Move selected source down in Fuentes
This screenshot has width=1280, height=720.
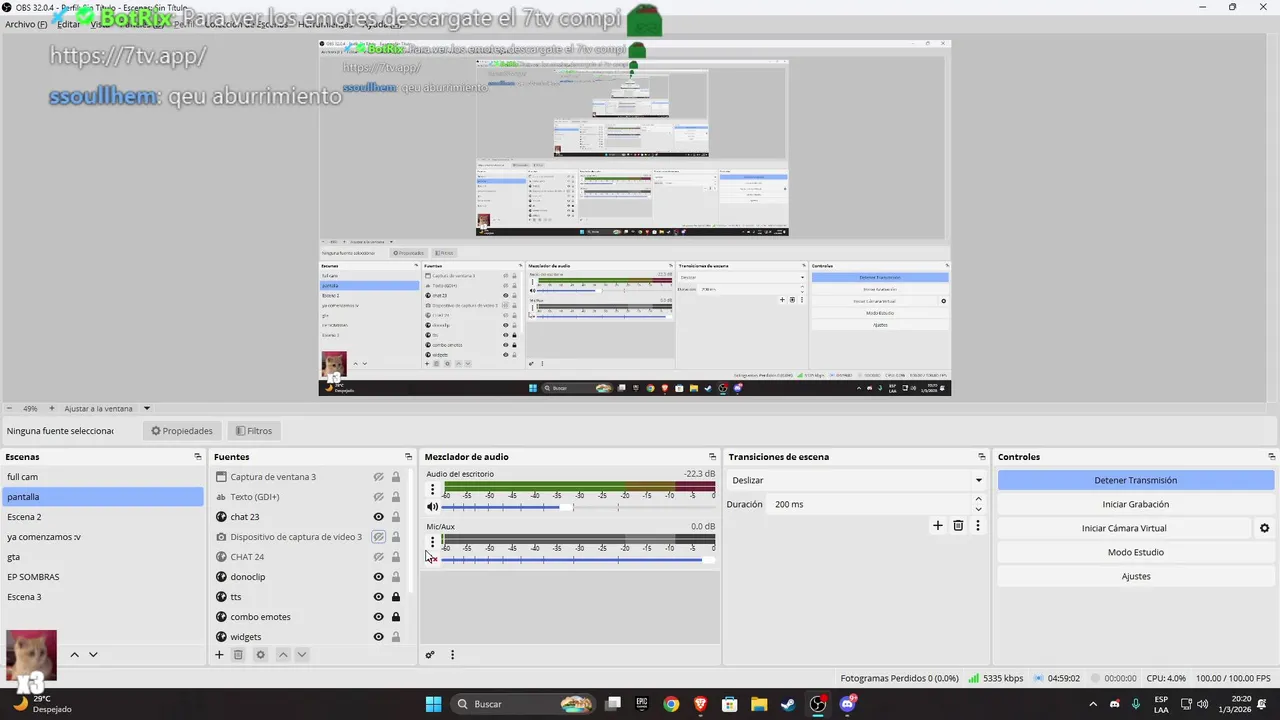[302, 655]
